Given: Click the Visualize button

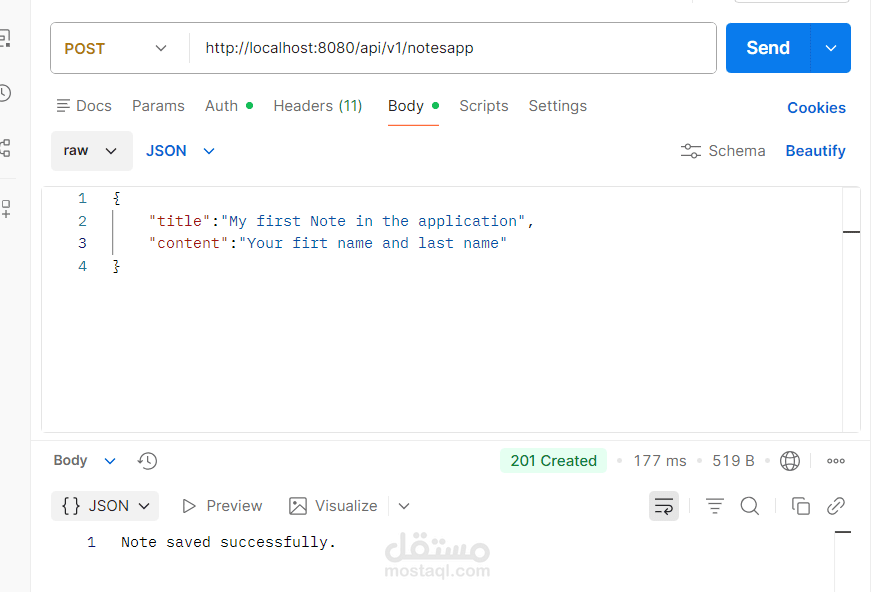Looking at the screenshot, I should pyautogui.click(x=333, y=506).
